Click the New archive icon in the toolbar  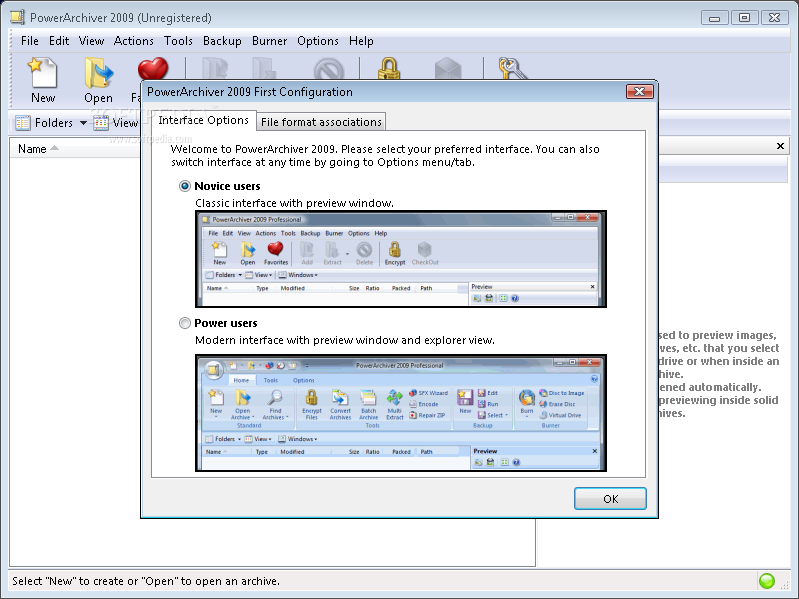tap(42, 73)
